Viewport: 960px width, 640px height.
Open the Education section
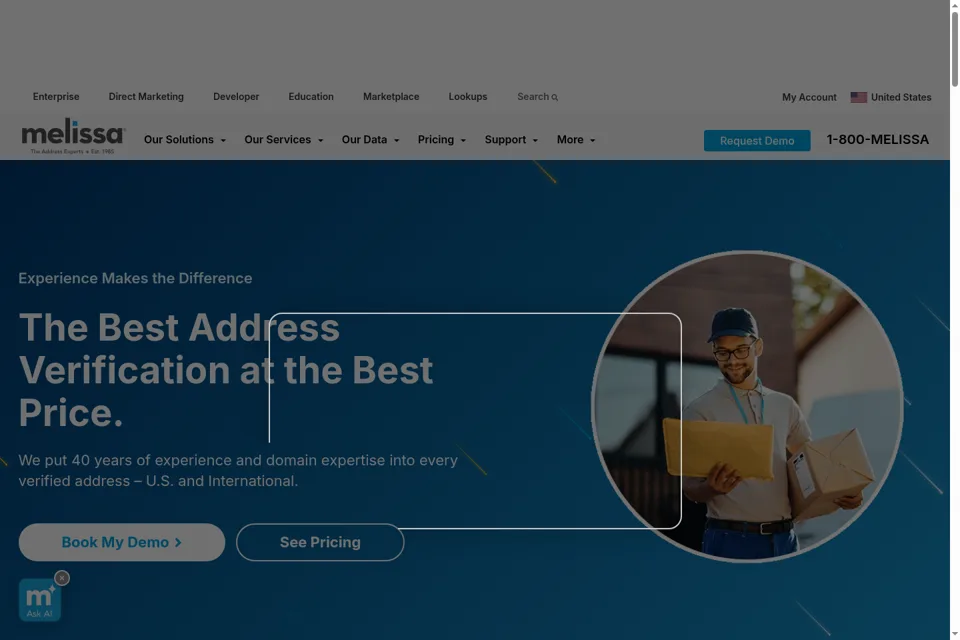pyautogui.click(x=311, y=97)
